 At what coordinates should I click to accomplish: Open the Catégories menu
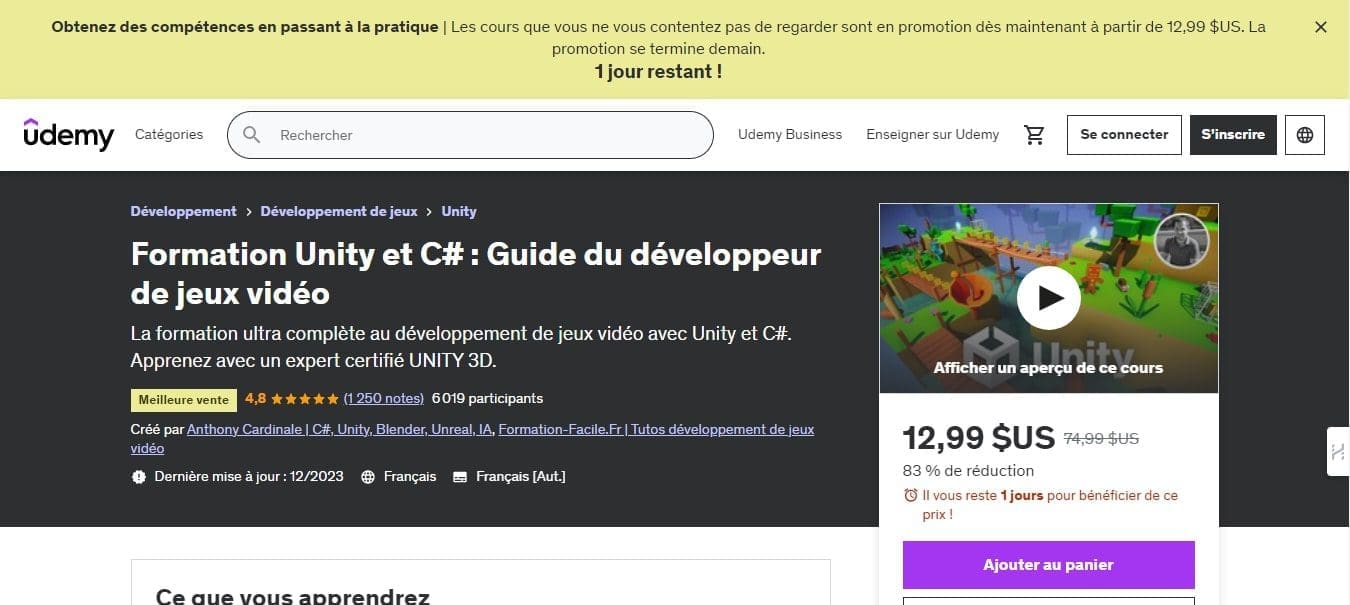[169, 134]
